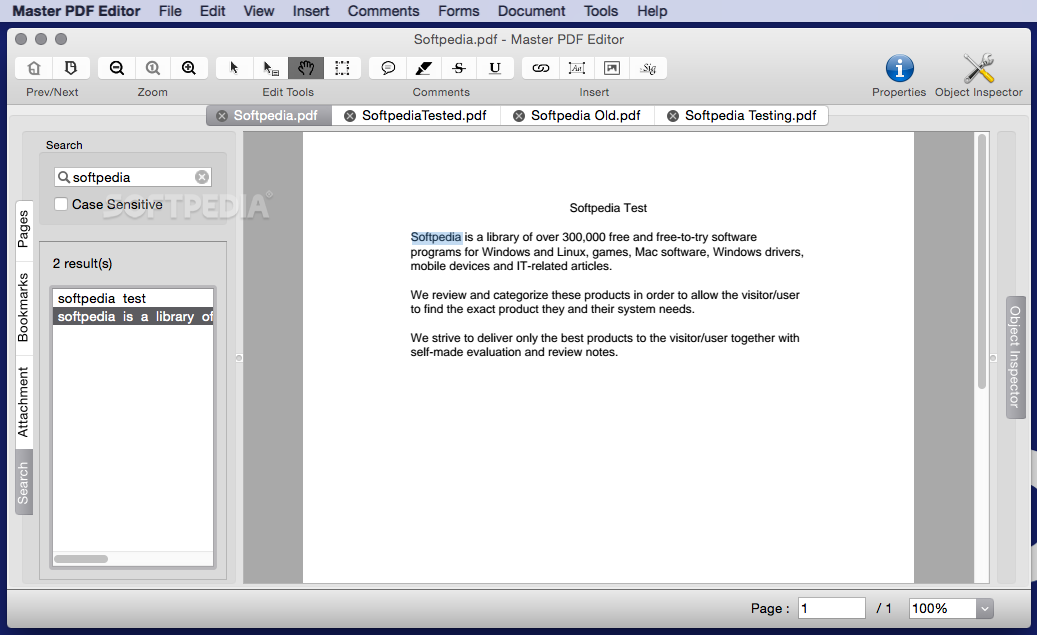Choose the Strikethrough text tool
This screenshot has height=635, width=1037.
coord(459,68)
